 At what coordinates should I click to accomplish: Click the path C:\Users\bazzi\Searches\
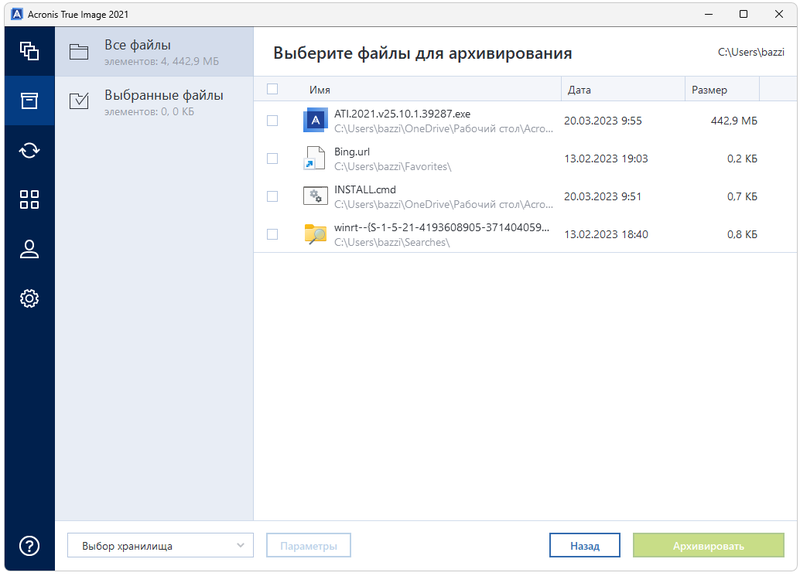pos(392,242)
